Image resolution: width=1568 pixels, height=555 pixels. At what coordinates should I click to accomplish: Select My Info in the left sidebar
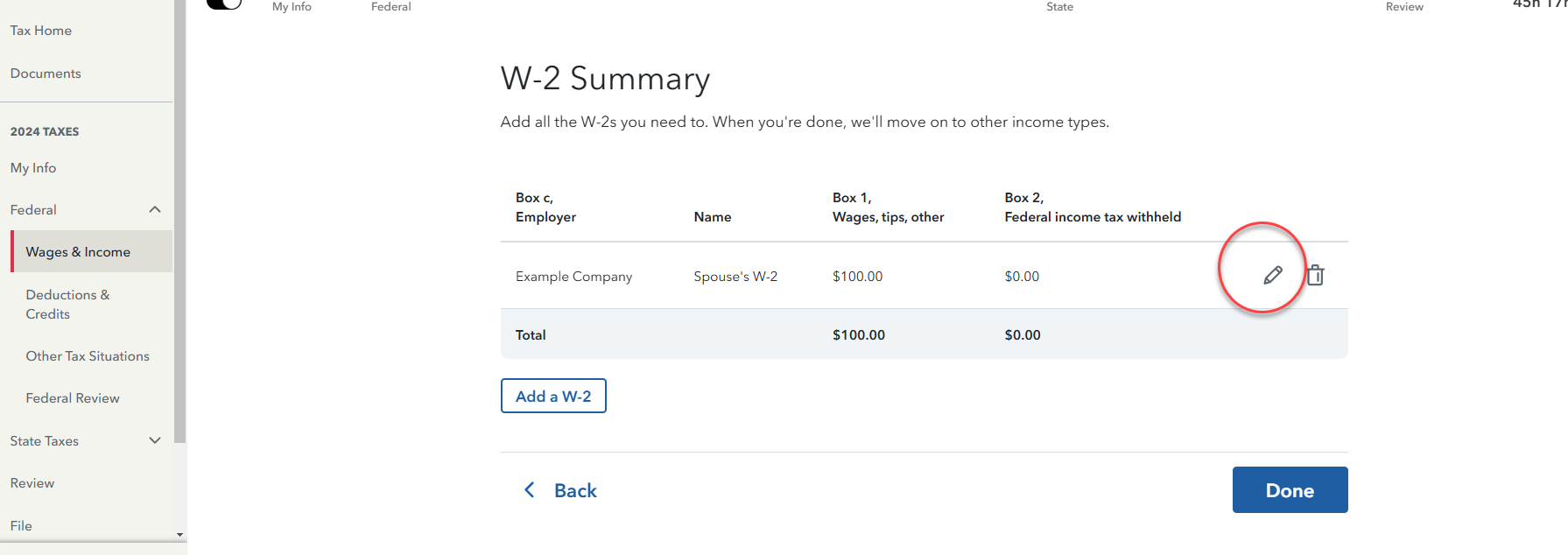[33, 168]
